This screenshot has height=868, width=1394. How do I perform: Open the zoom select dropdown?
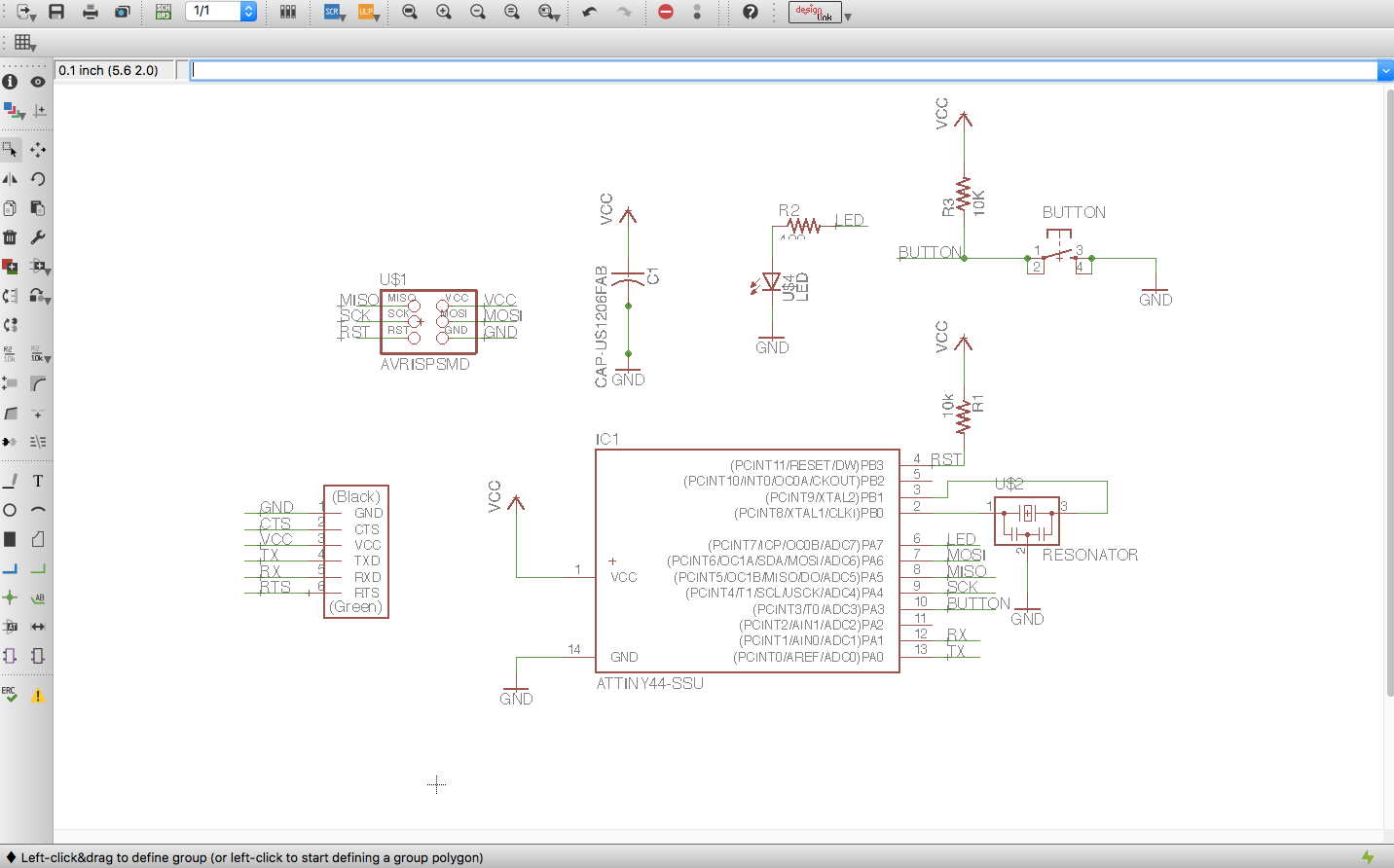[x=549, y=12]
